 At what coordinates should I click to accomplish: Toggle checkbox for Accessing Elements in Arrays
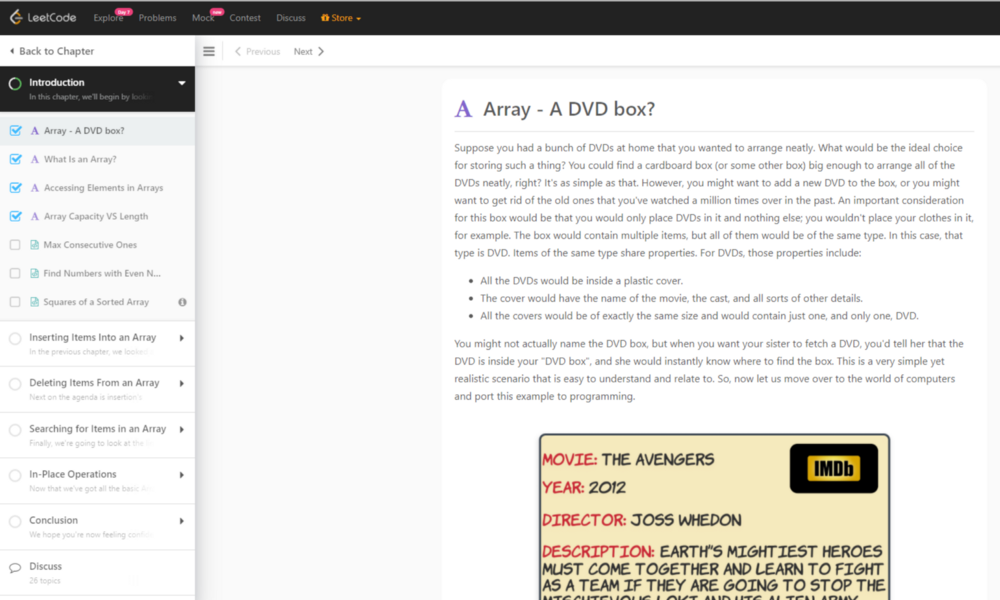click(15, 188)
